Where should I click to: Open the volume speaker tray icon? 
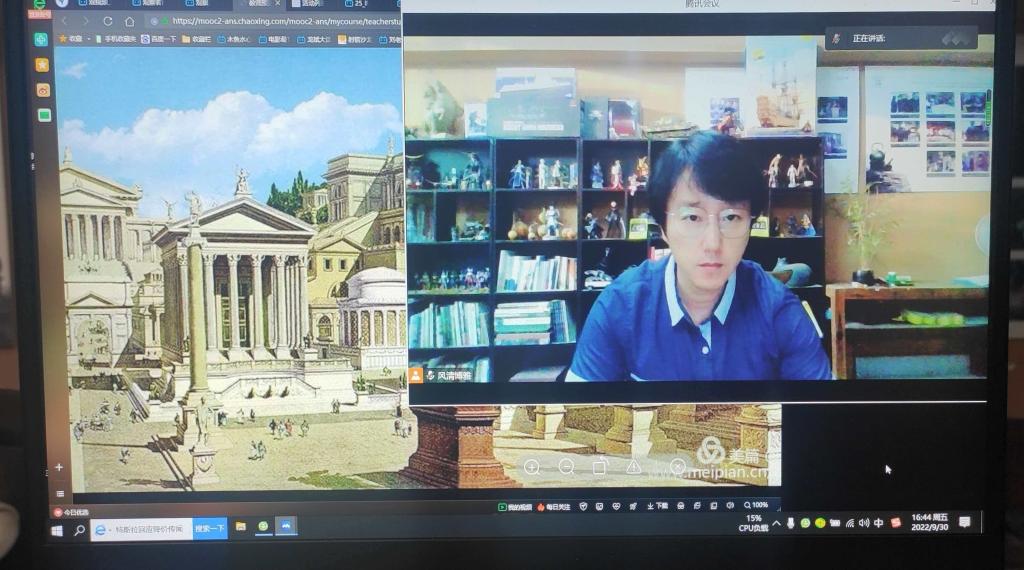click(x=864, y=523)
